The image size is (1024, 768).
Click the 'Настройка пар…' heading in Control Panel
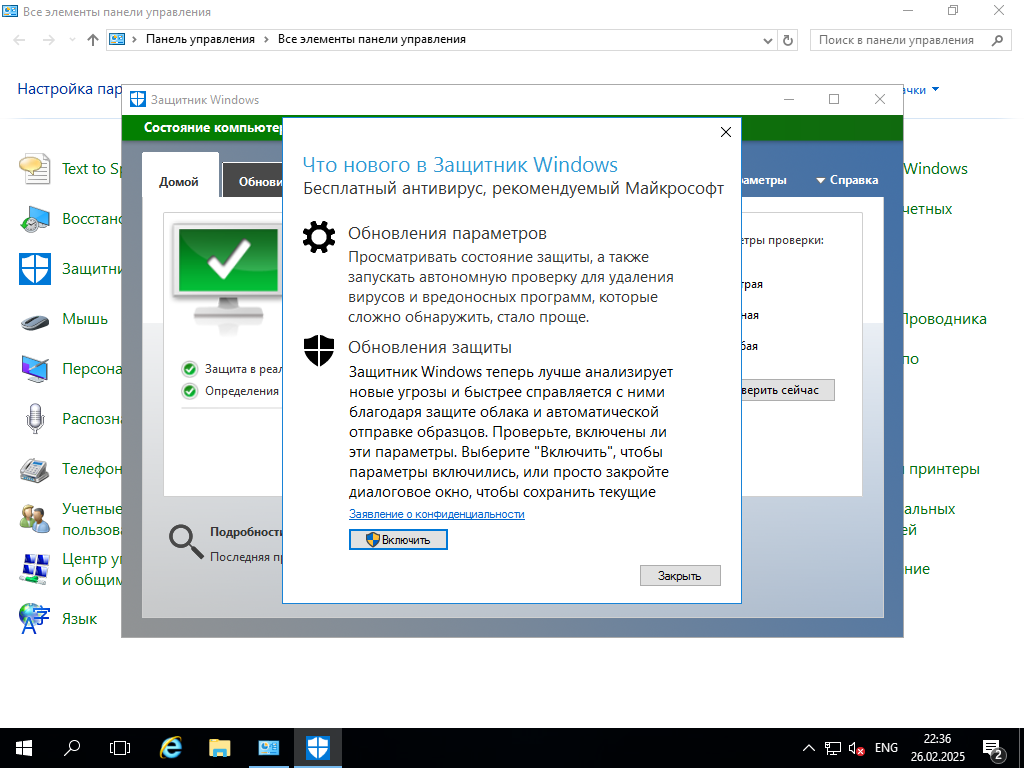click(x=69, y=89)
